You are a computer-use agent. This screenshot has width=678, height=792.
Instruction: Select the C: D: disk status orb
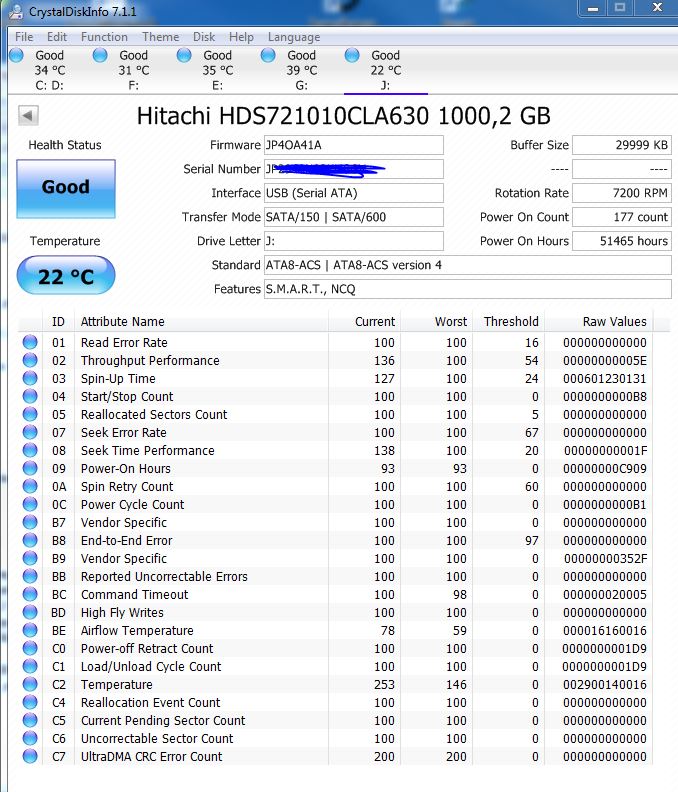tap(16, 55)
